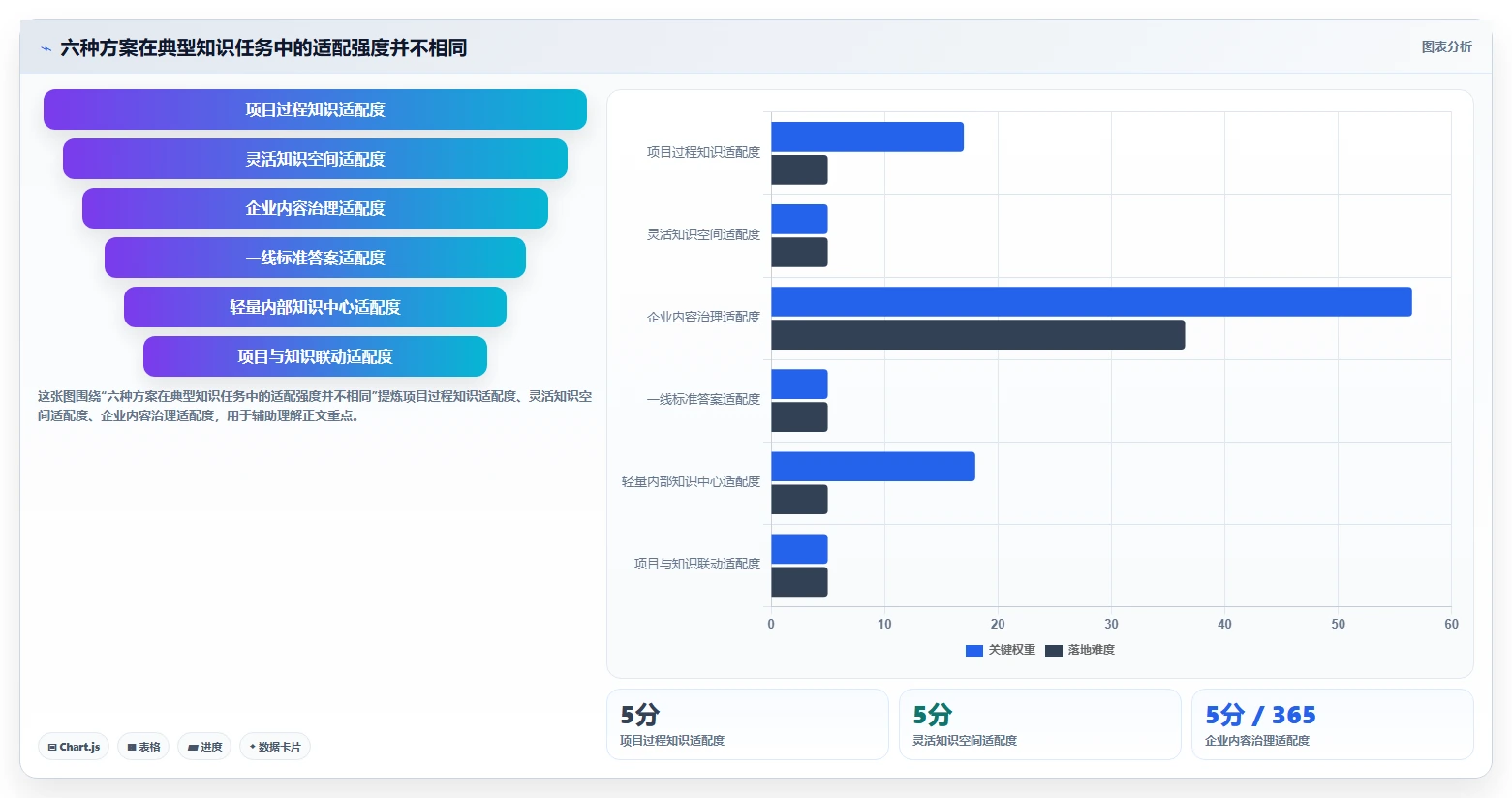1512x798 pixels.
Task: Toggle the 关键权重 legend item
Action: coord(1001,650)
